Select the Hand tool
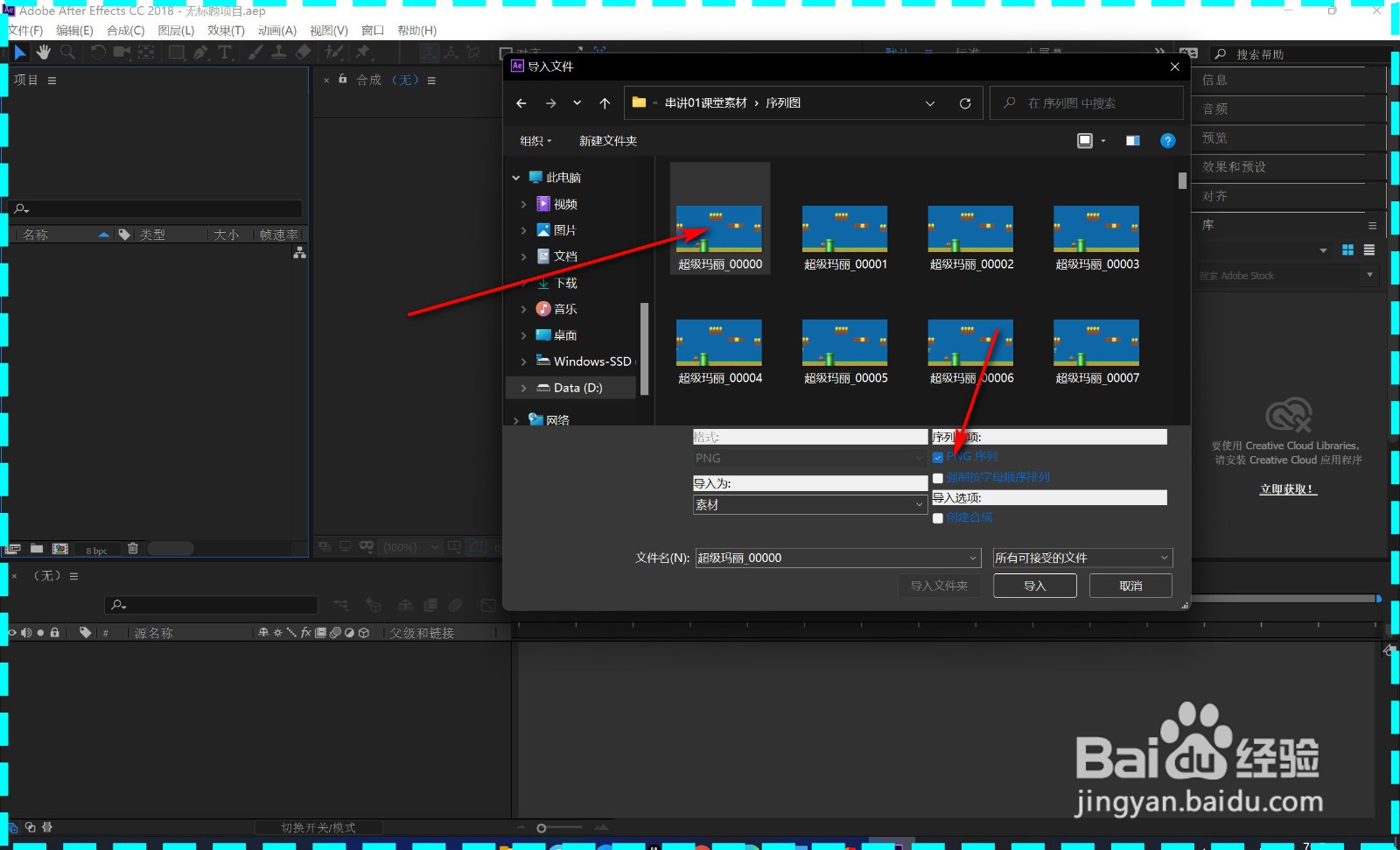This screenshot has width=1400, height=850. pyautogui.click(x=44, y=53)
